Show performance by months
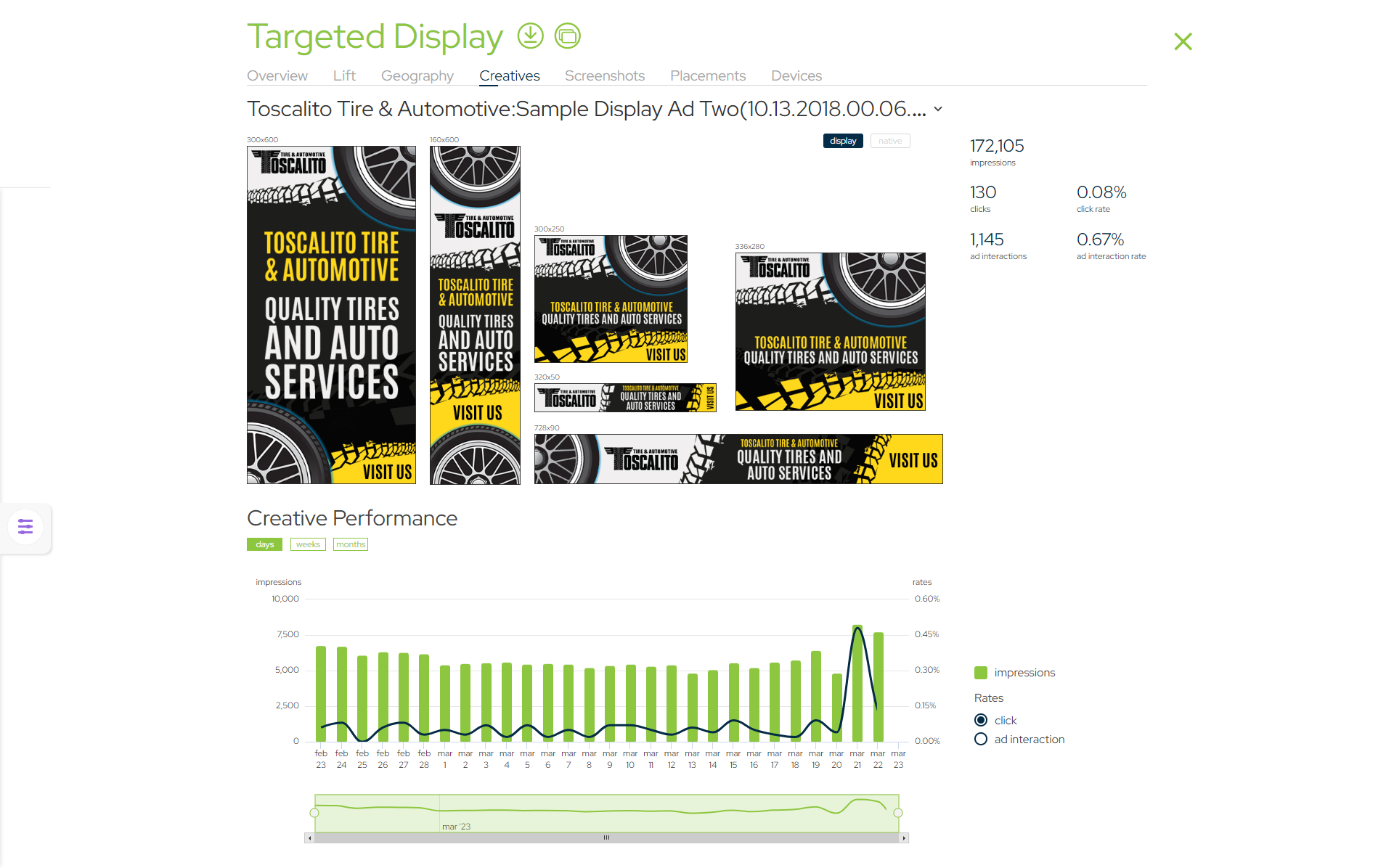This screenshot has width=1394, height=868. tap(351, 544)
